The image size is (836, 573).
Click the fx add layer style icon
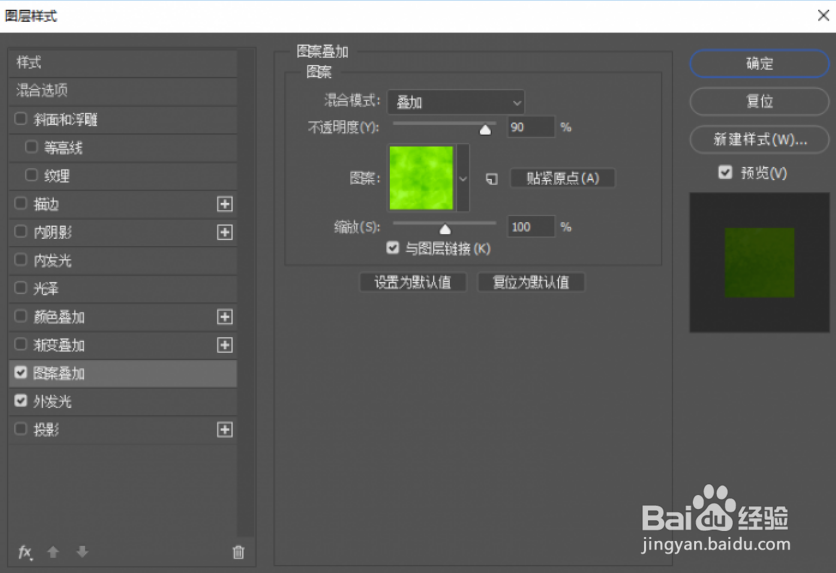click(25, 553)
